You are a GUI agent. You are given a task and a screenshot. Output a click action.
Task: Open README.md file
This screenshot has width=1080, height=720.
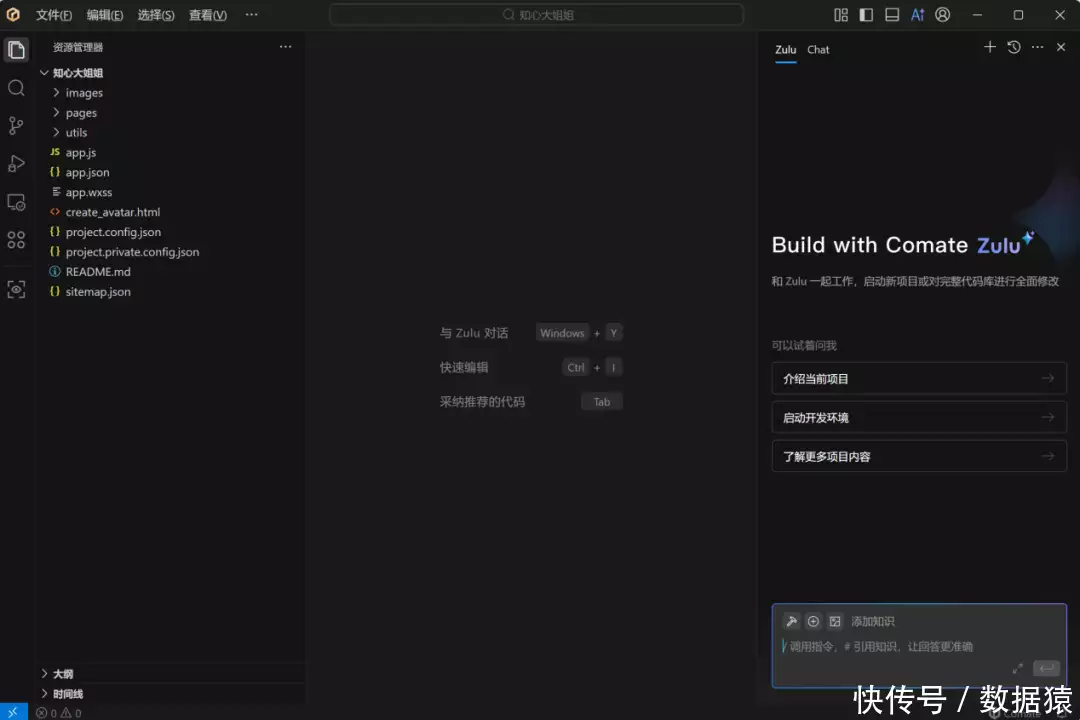[98, 272]
